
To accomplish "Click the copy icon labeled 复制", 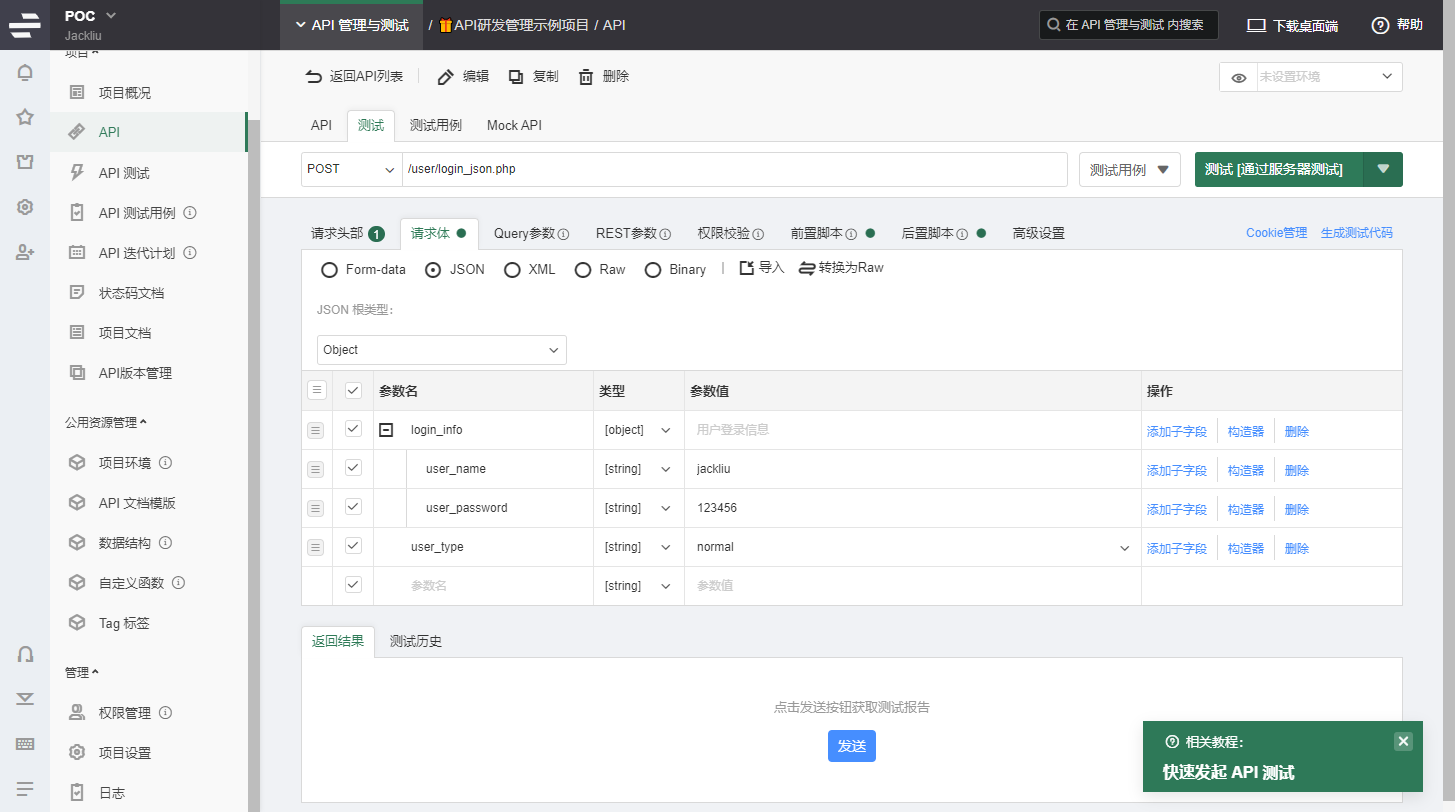I will [516, 77].
